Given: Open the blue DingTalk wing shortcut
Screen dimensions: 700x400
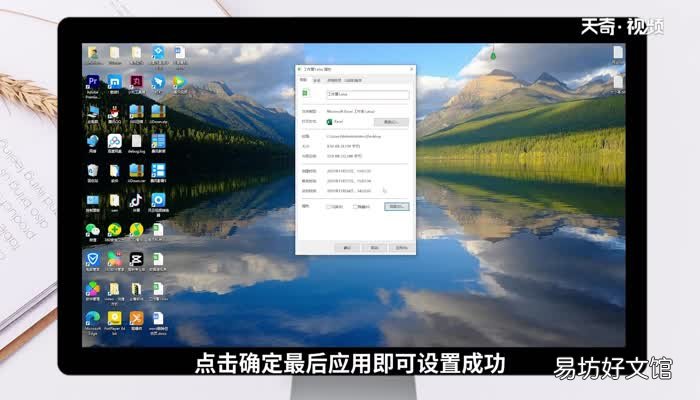Looking at the screenshot, I should coord(158,84).
